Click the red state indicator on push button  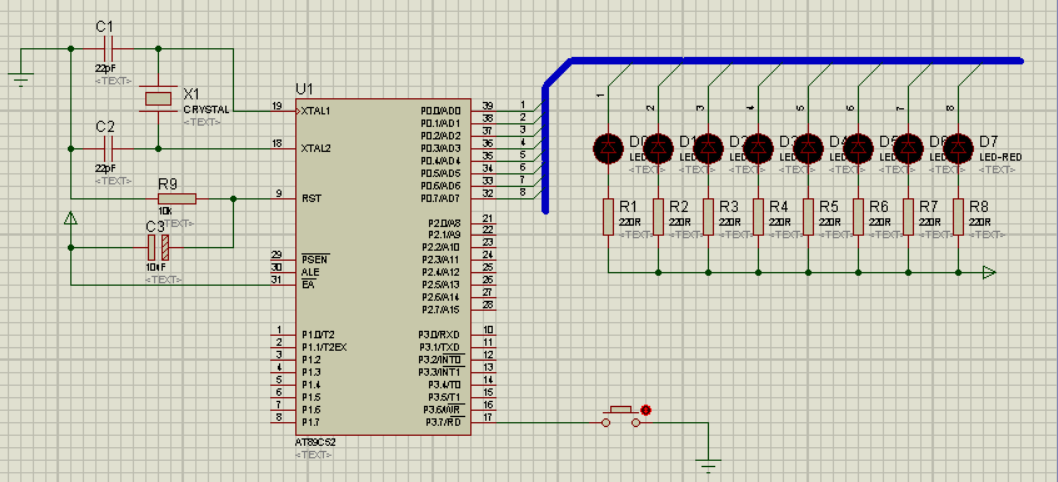point(646,410)
